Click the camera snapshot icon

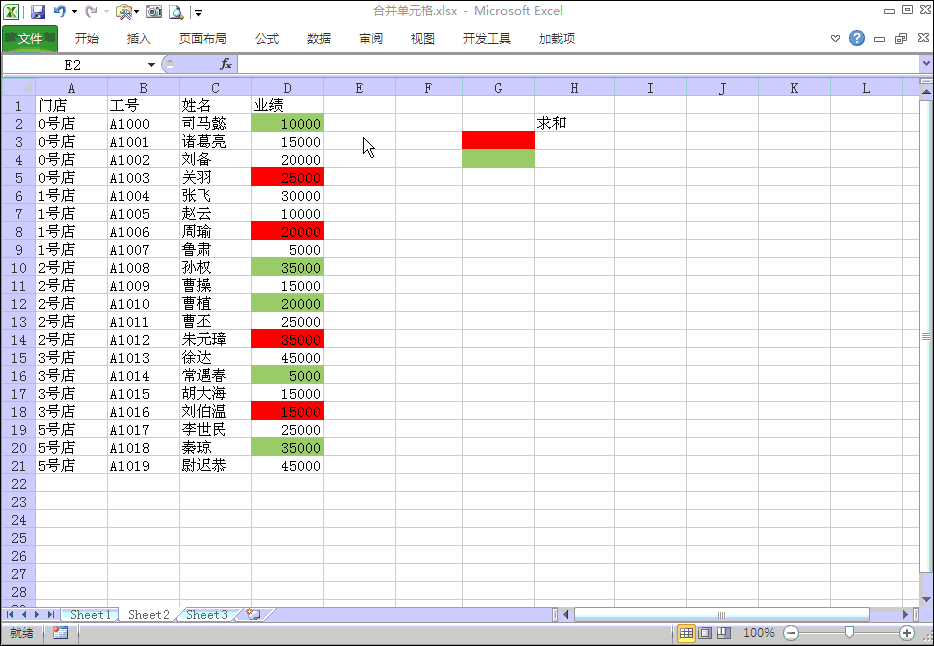pos(154,11)
